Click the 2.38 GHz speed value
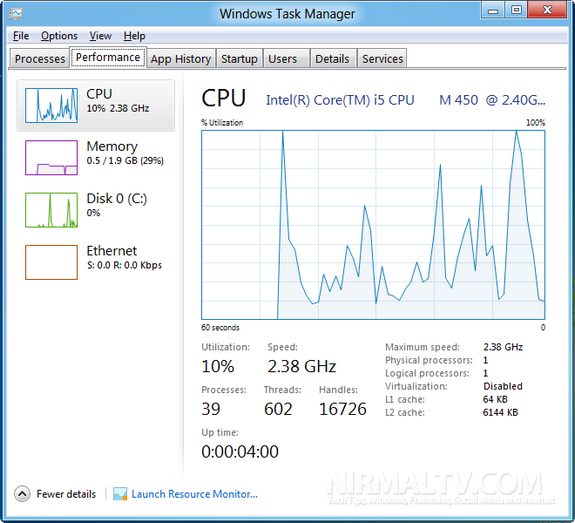The height and width of the screenshot is (523, 575). (x=302, y=366)
